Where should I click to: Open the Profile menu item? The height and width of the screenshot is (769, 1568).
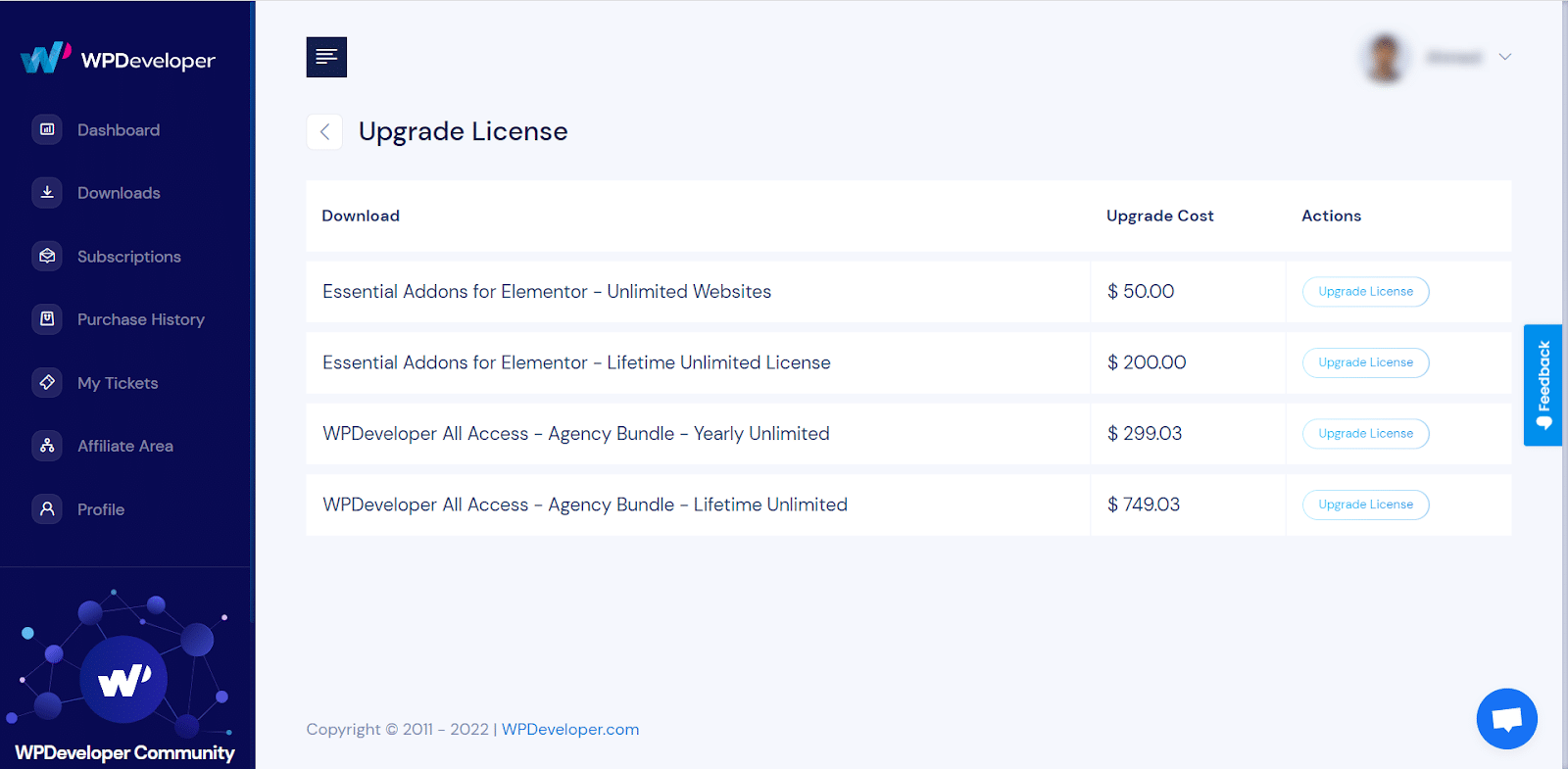point(101,509)
